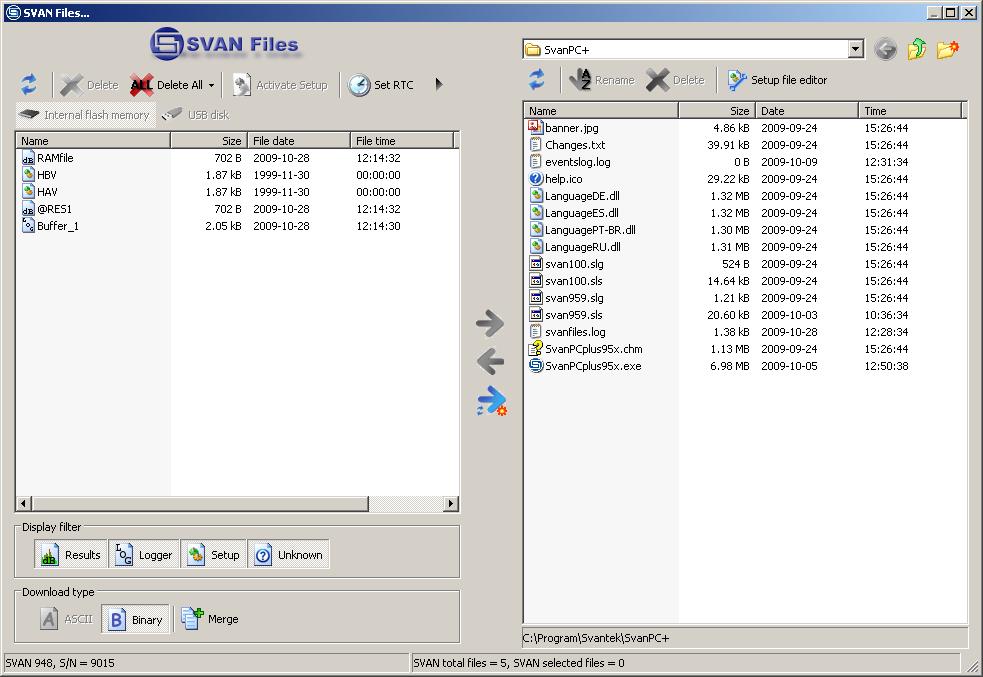Screen dimensions: 983x677
Task: Click the Delete All button
Action: [167, 85]
